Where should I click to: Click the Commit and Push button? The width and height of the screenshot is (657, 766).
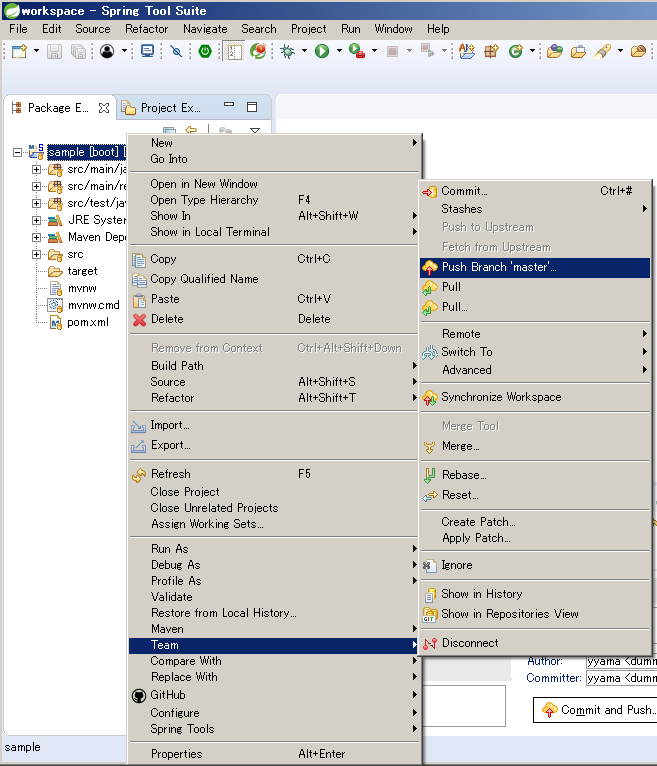596,710
